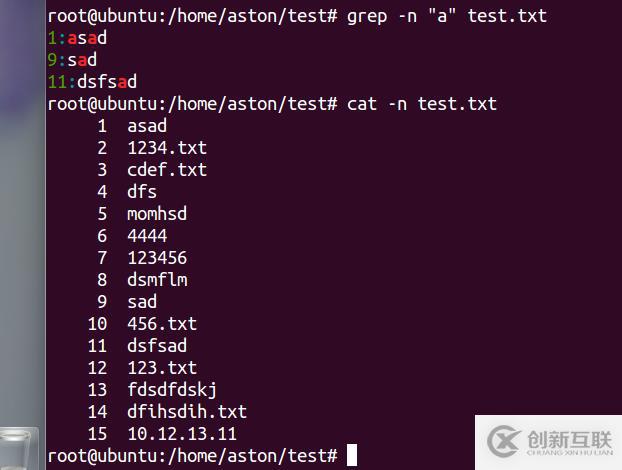
Task: Click the 'cdef.txt' entry on line 3
Action: coord(167,170)
